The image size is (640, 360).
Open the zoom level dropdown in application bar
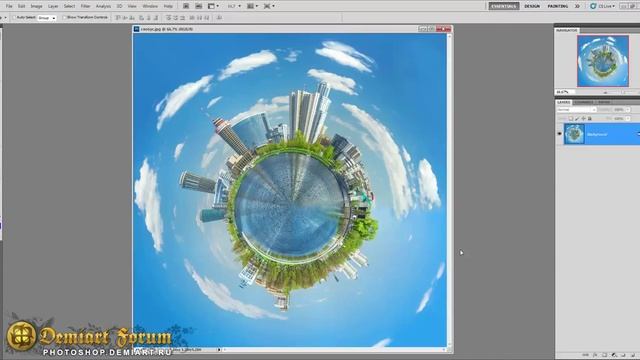(234, 6)
